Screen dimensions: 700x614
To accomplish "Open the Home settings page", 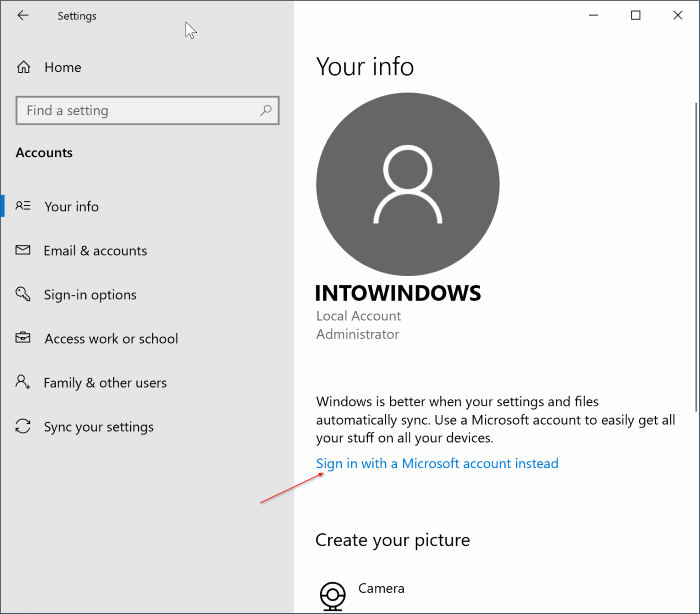I will pos(63,67).
